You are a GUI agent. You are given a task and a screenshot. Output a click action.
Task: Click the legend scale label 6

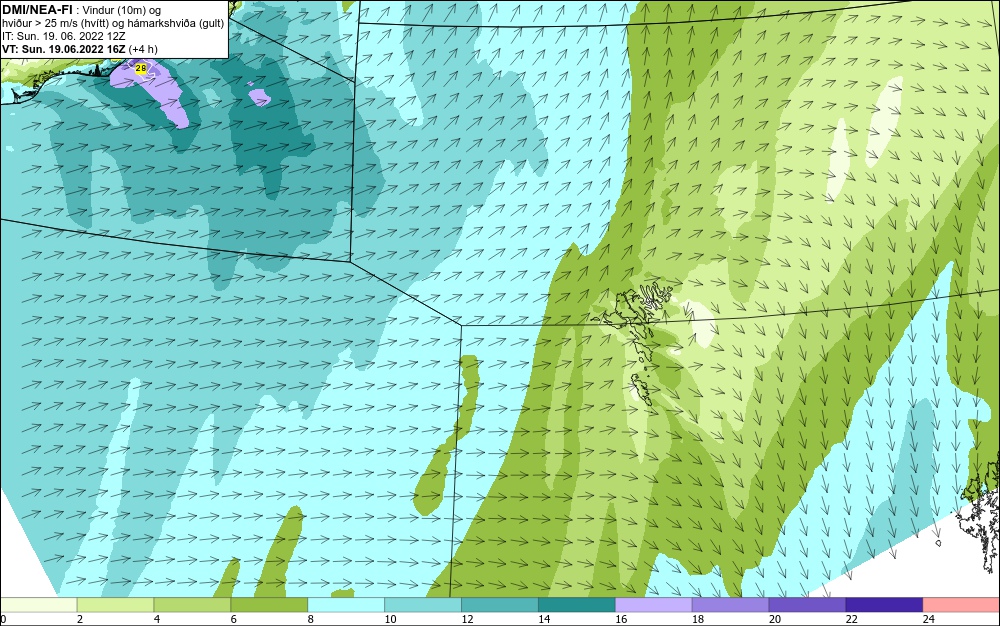(x=233, y=619)
